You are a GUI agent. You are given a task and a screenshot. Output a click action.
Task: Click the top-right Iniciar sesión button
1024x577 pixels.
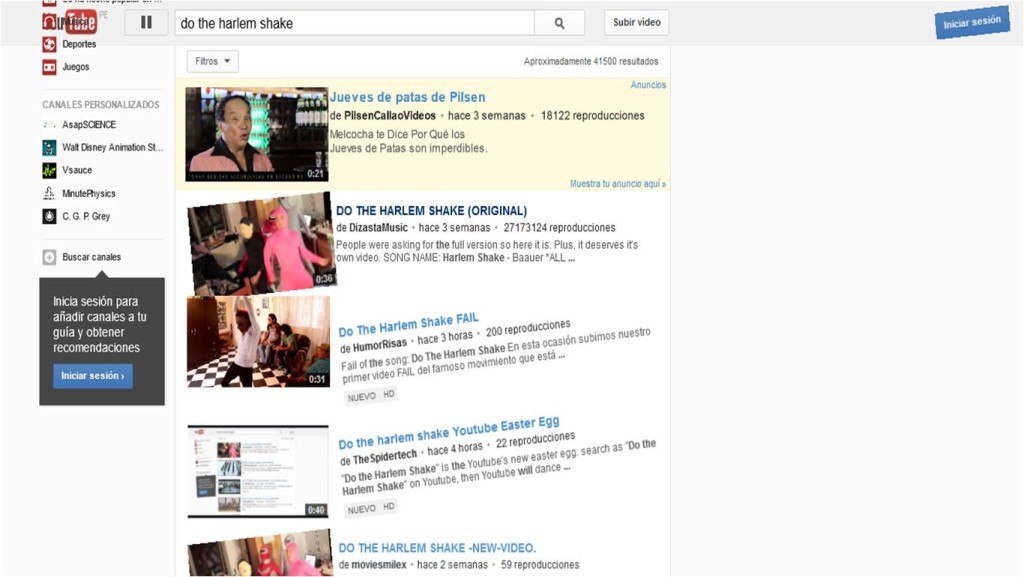point(972,23)
